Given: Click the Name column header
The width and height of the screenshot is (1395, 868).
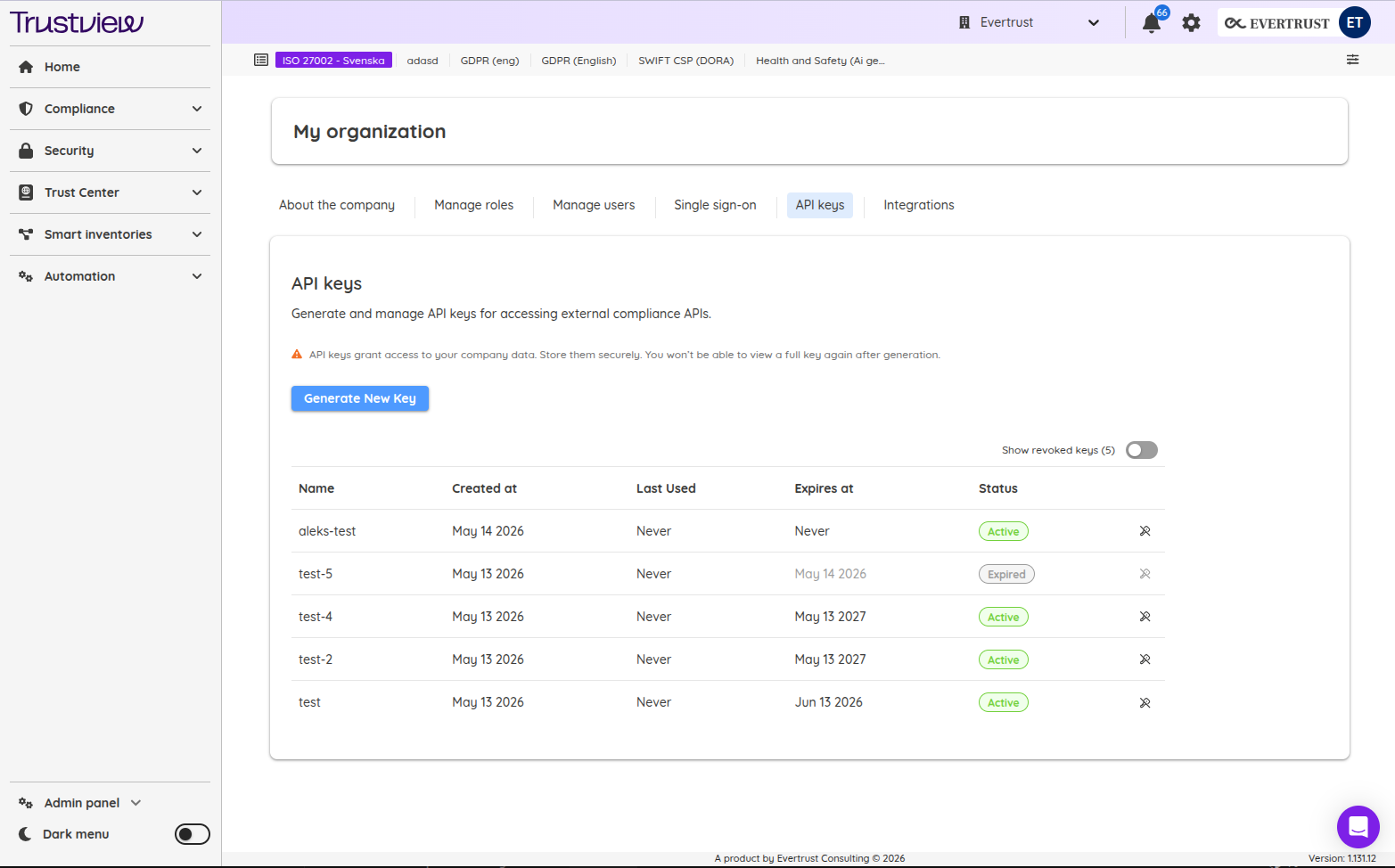Looking at the screenshot, I should tap(316, 488).
